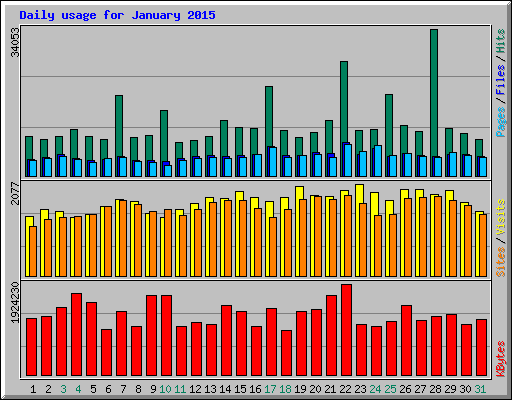
Task: Click the red KBytes bar for day 18
Action: (287, 353)
